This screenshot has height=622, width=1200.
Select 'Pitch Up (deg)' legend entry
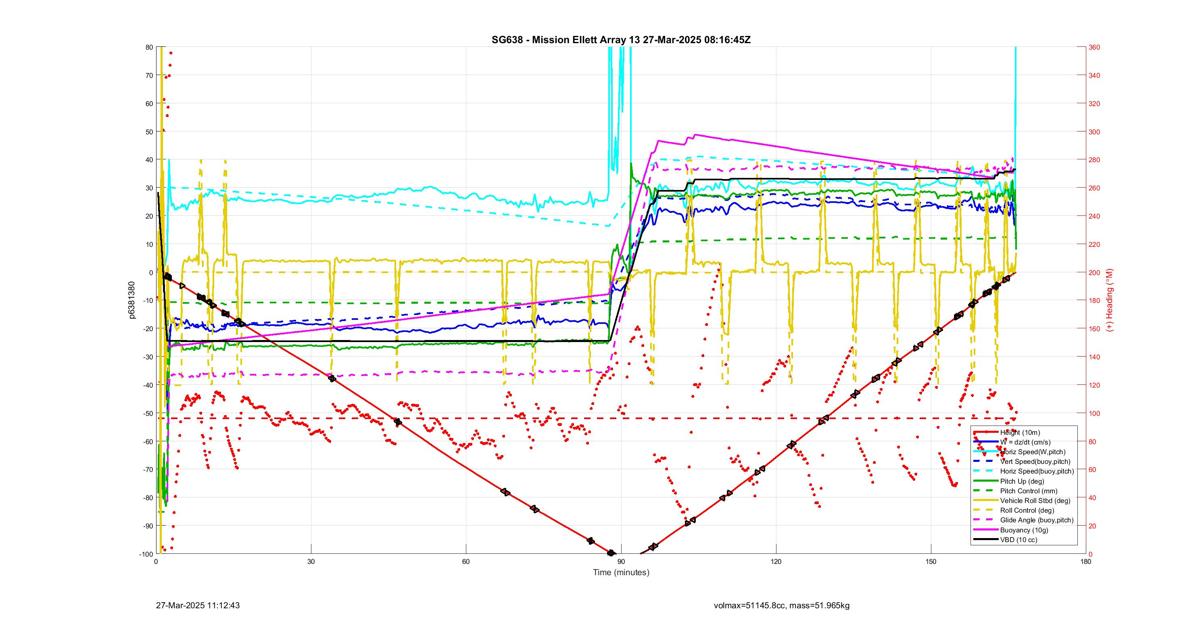[x=1022, y=481]
